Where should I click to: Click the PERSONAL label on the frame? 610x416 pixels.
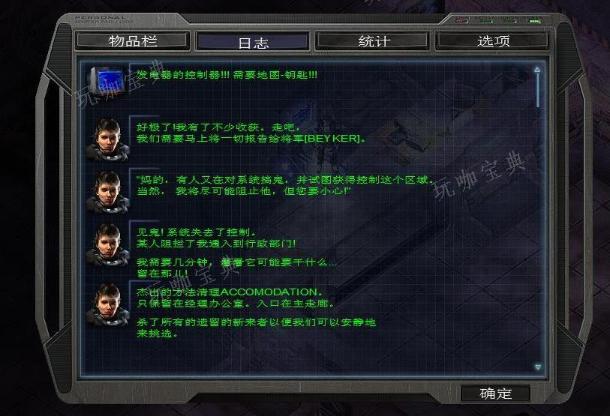pos(101,18)
